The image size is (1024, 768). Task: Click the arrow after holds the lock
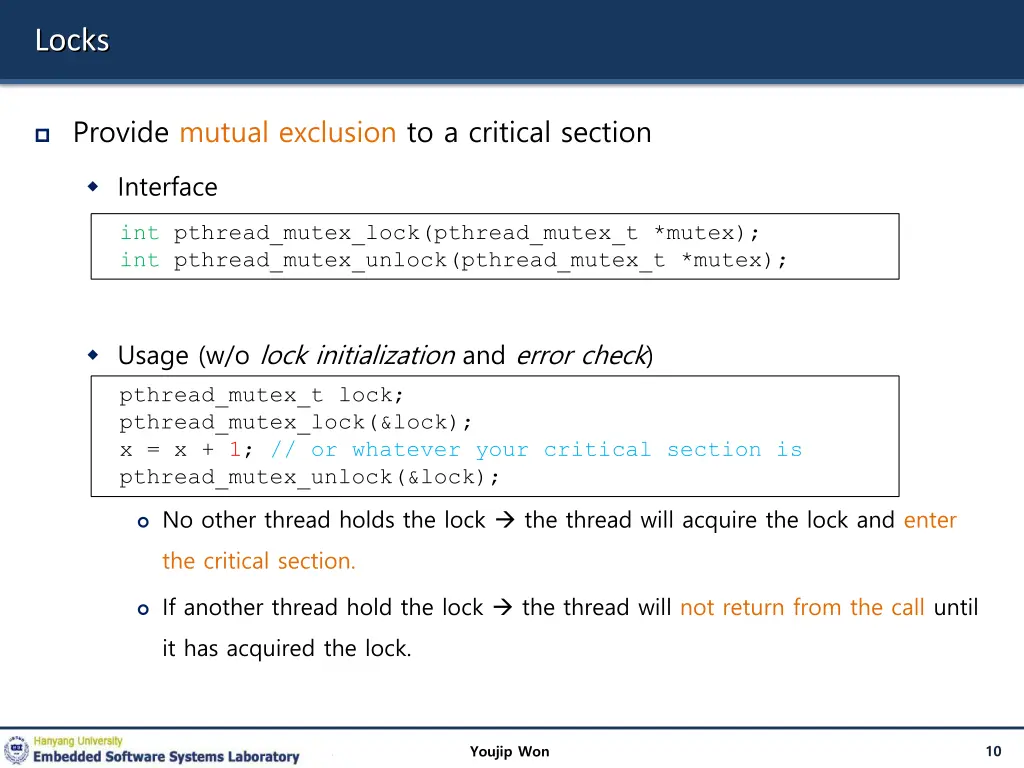click(x=505, y=520)
